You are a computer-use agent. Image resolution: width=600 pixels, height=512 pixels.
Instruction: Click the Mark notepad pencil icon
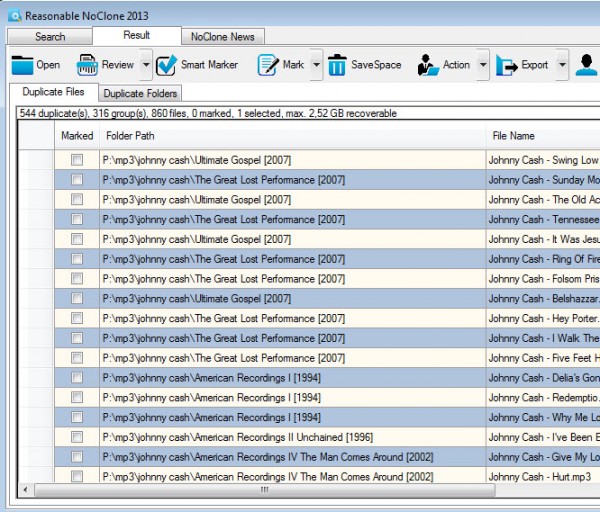268,65
